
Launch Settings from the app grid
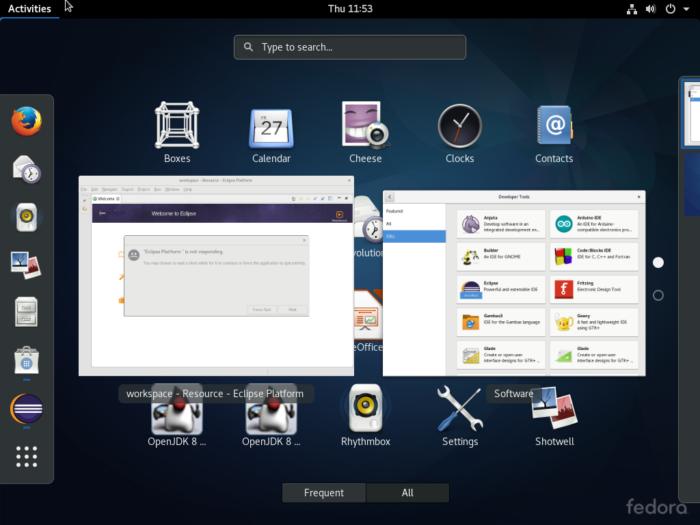460,415
